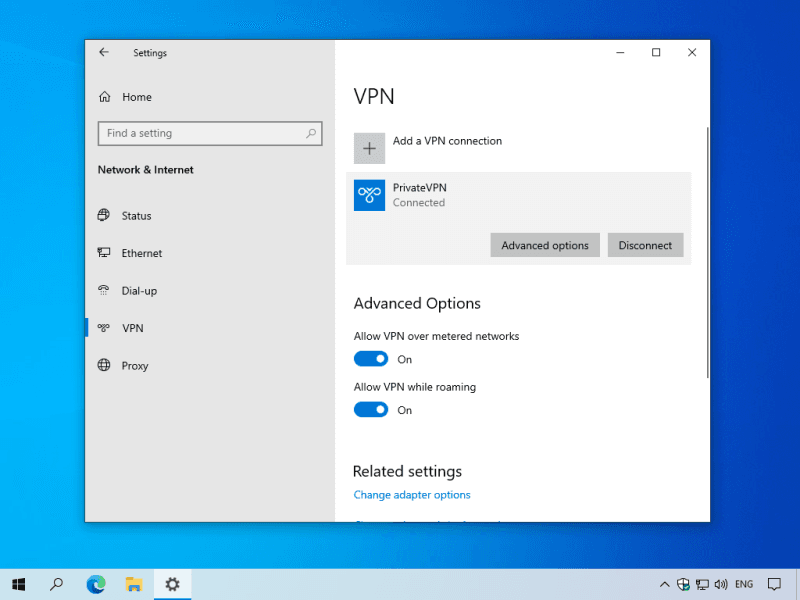Click the plus icon to add VPN
800x600 pixels.
369,148
